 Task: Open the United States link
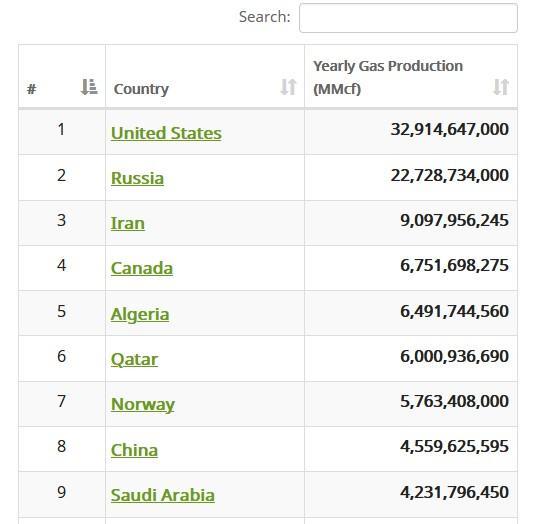tap(166, 133)
